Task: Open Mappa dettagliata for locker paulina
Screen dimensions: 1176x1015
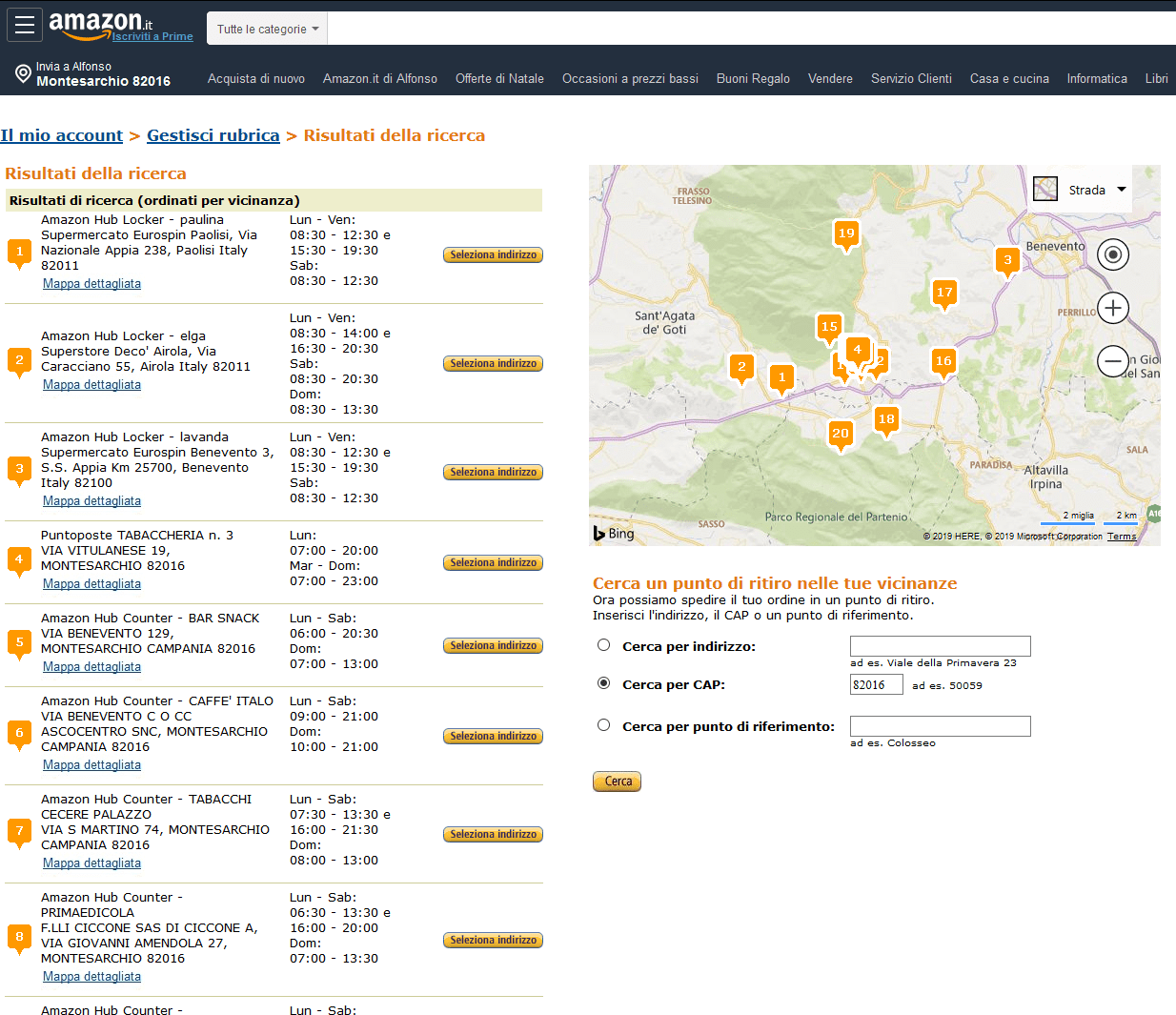Action: (x=91, y=284)
